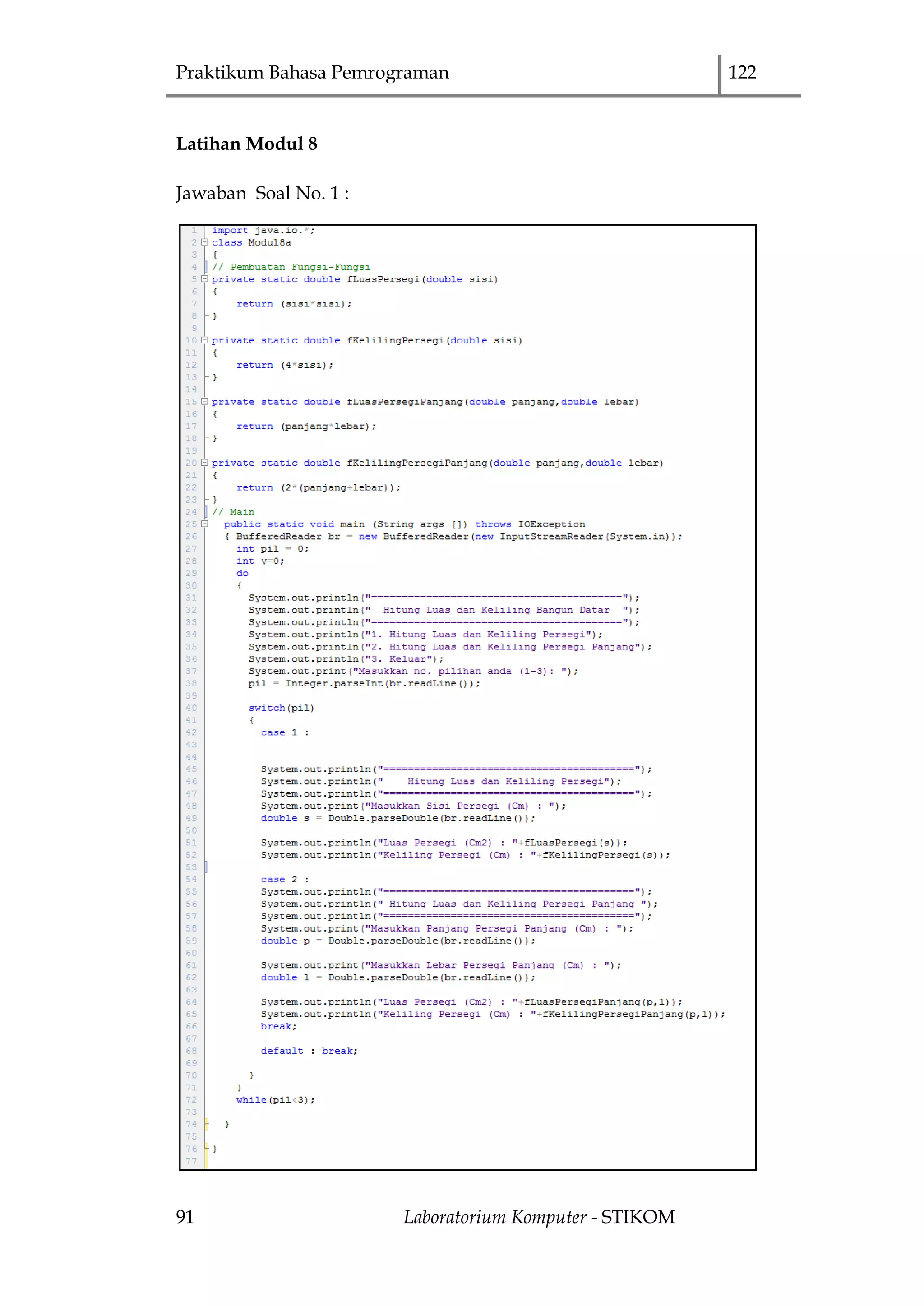The image size is (924, 1307).
Task: Click the 'Latihan Modul 8' heading
Action: tap(246, 144)
